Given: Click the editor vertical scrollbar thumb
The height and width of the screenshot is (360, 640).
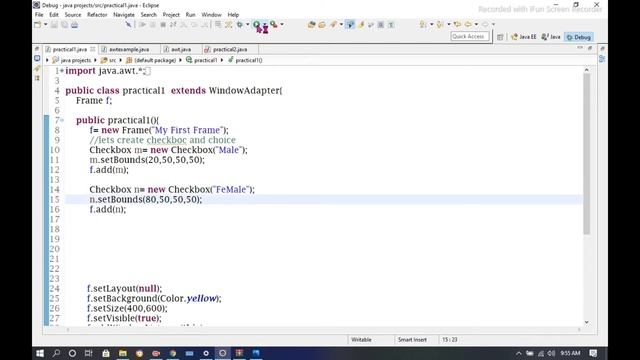Looking at the screenshot, I should [587, 154].
